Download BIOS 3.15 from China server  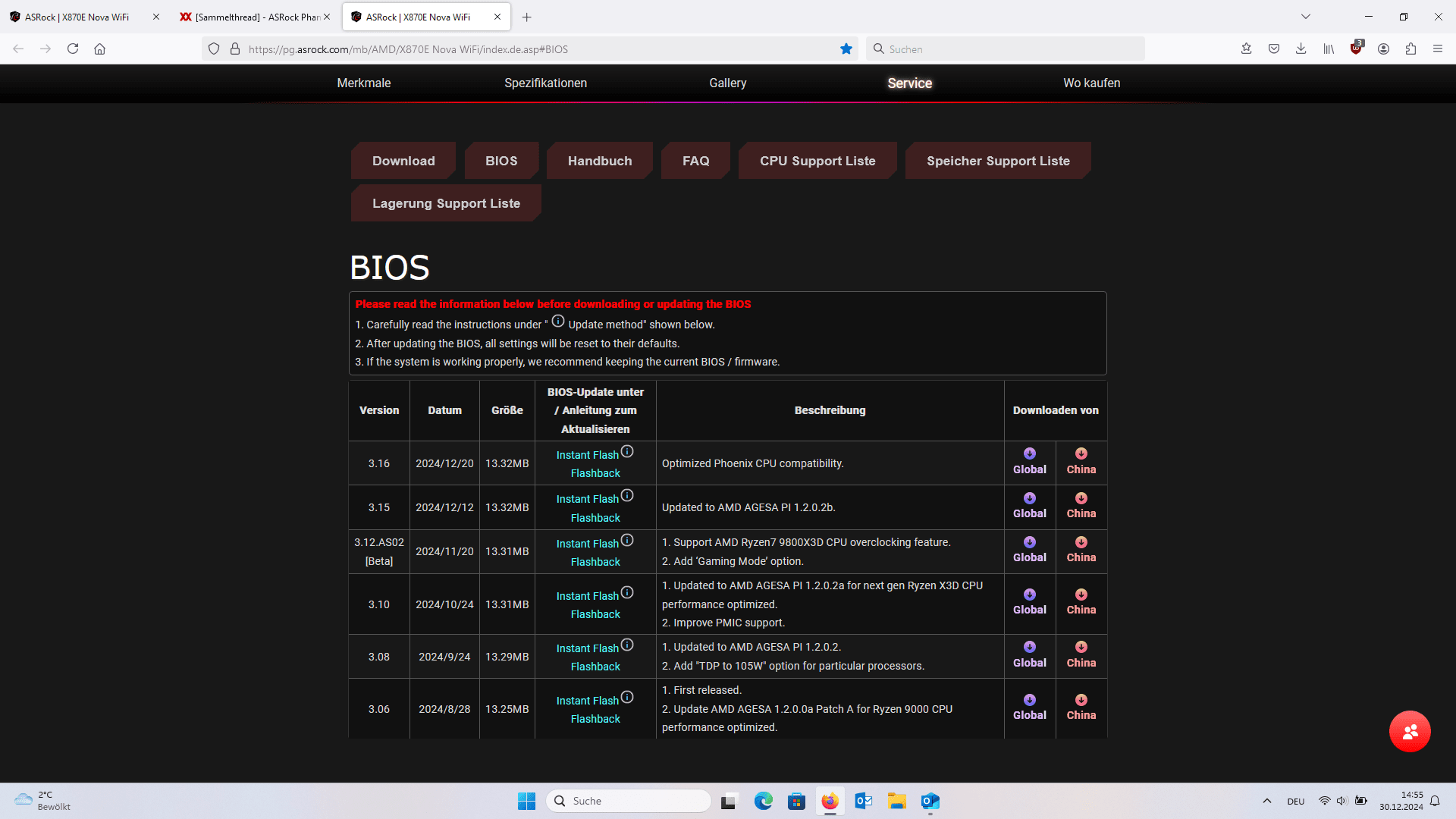point(1081,506)
